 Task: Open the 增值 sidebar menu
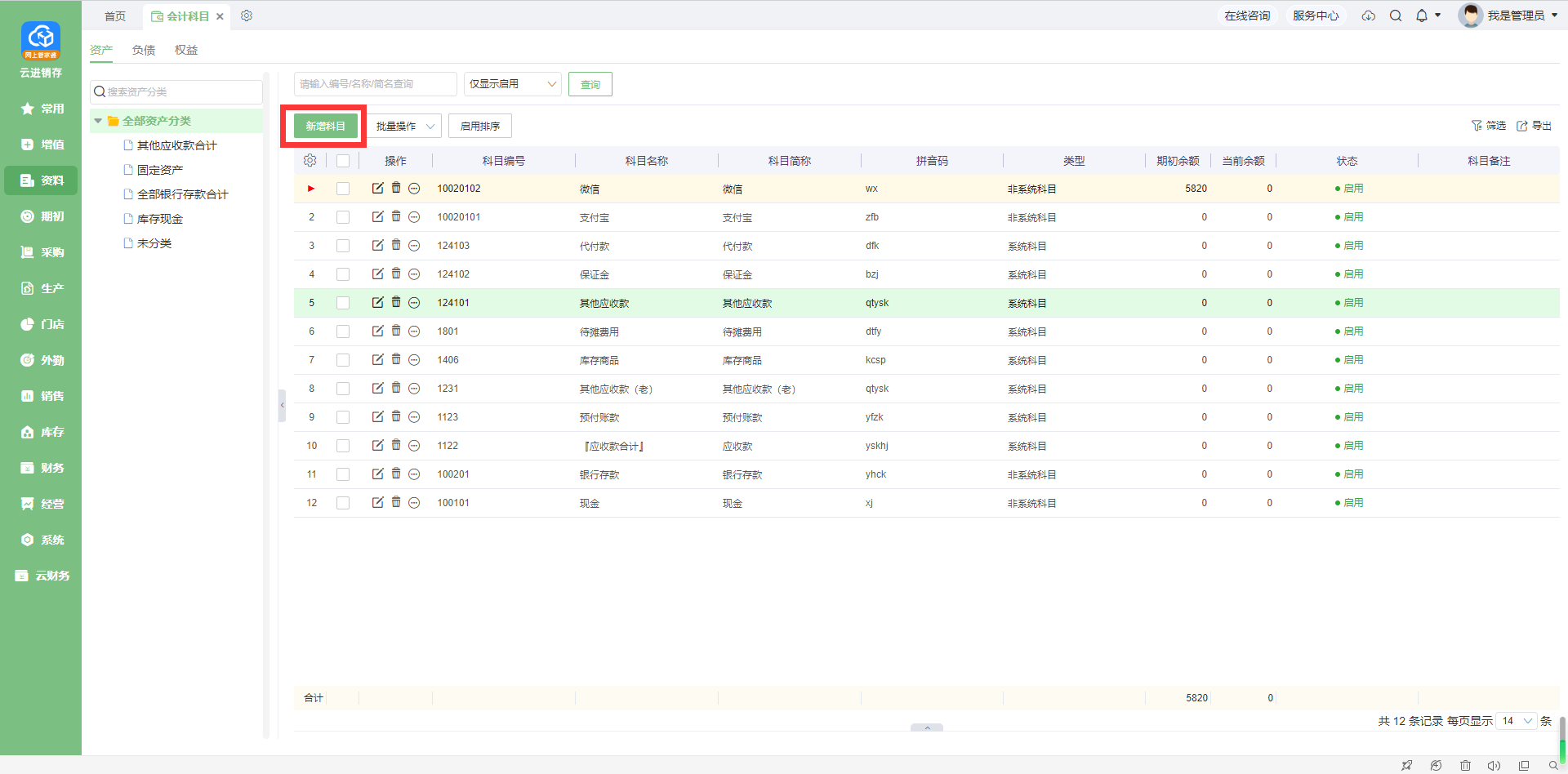click(x=41, y=145)
